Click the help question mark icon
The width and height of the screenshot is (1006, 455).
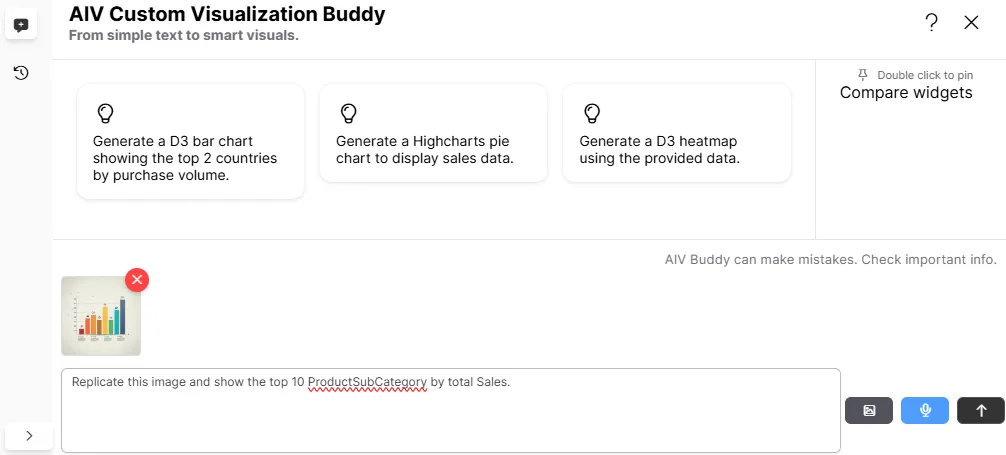click(x=931, y=23)
